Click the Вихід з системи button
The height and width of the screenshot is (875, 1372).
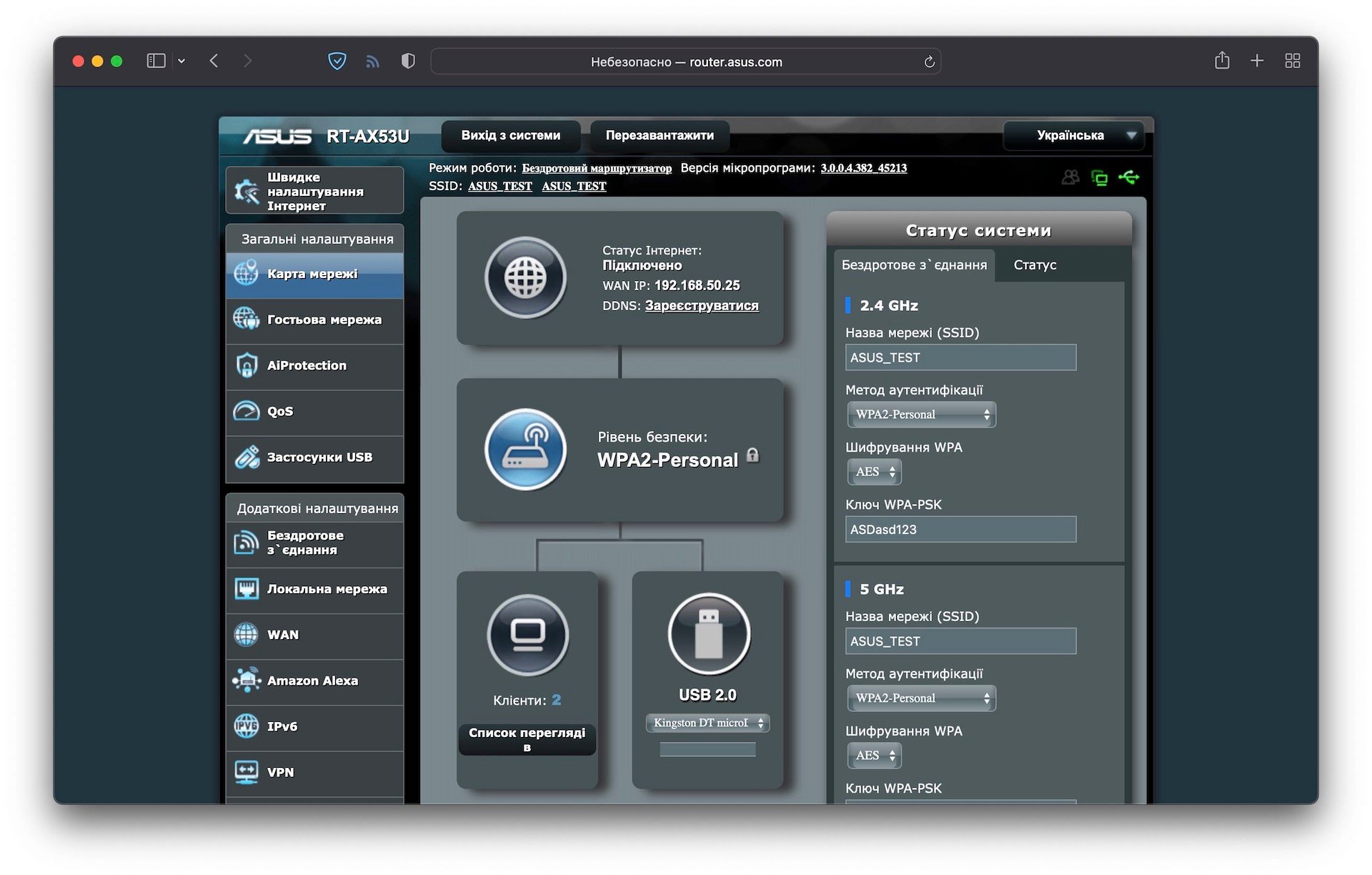[x=510, y=135]
